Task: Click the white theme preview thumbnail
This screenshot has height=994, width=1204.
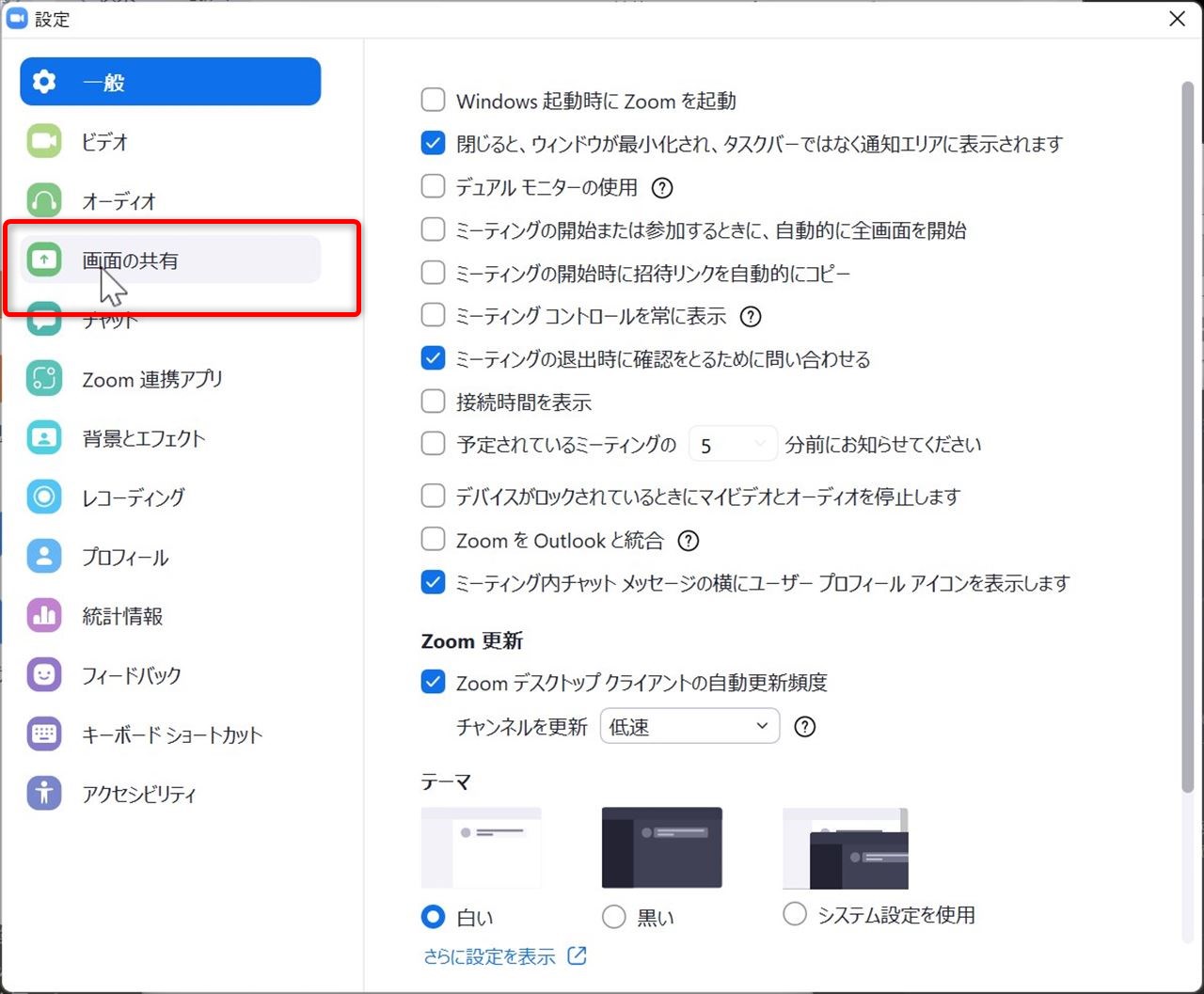Action: 481,847
